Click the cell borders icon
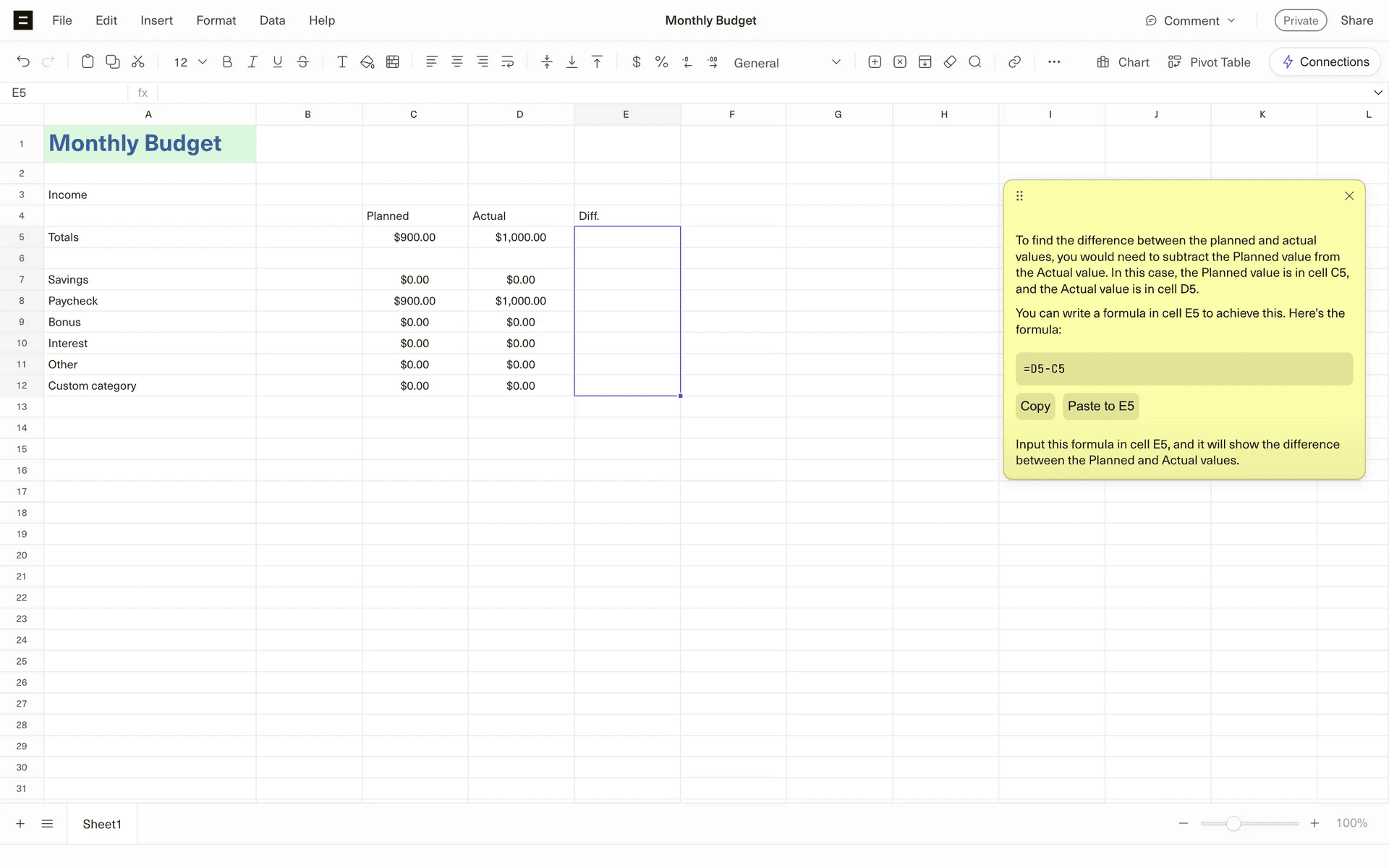The width and height of the screenshot is (1389, 868). (x=393, y=62)
